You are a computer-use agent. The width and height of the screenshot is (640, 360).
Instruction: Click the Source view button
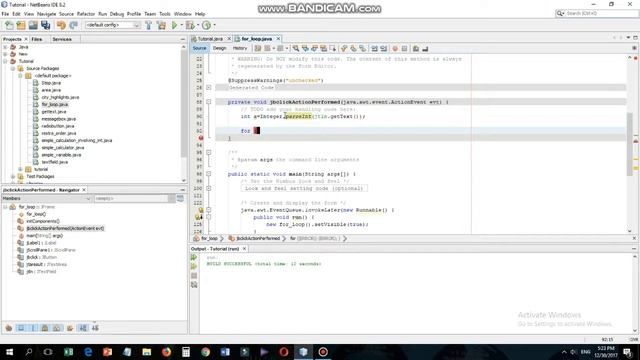200,48
